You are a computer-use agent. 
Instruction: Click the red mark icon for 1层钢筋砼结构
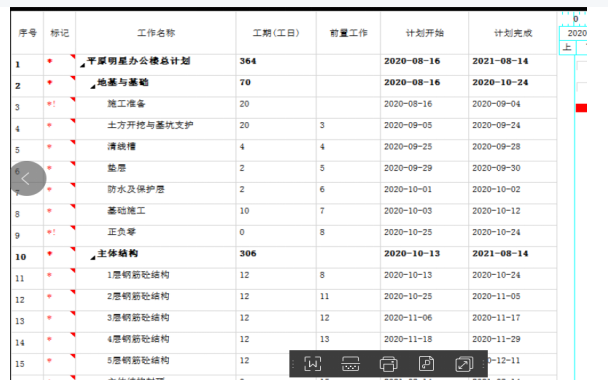(50, 275)
